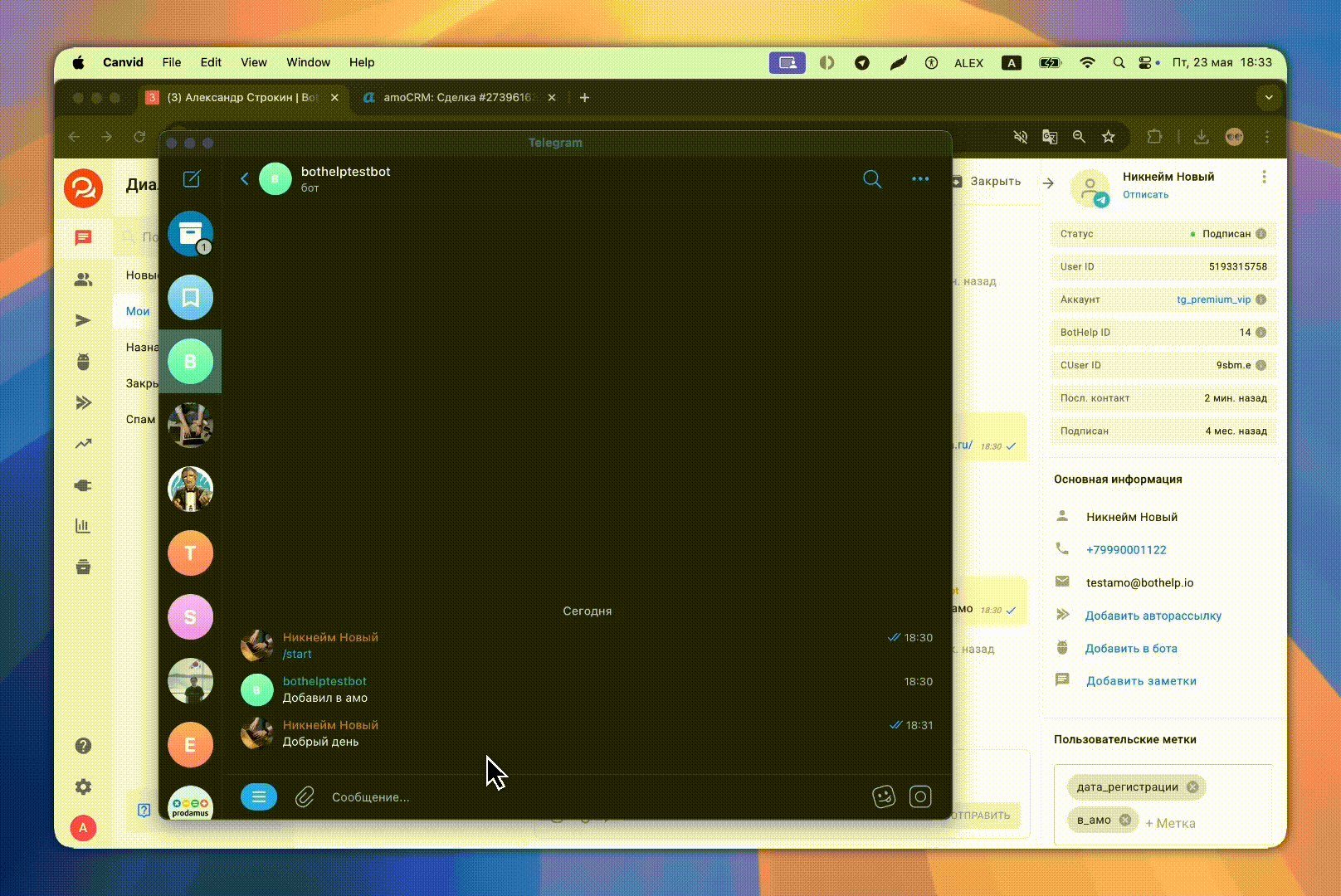The height and width of the screenshot is (896, 1341).
Task: Reload the page in browser toolbar
Action: pos(139,137)
